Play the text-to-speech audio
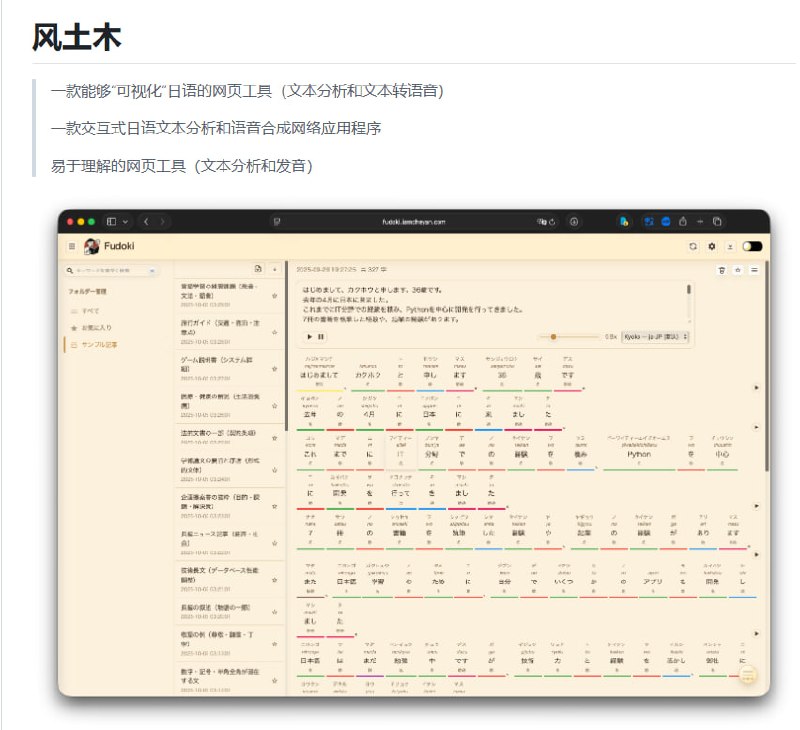This screenshot has width=800, height=730. pos(308,337)
